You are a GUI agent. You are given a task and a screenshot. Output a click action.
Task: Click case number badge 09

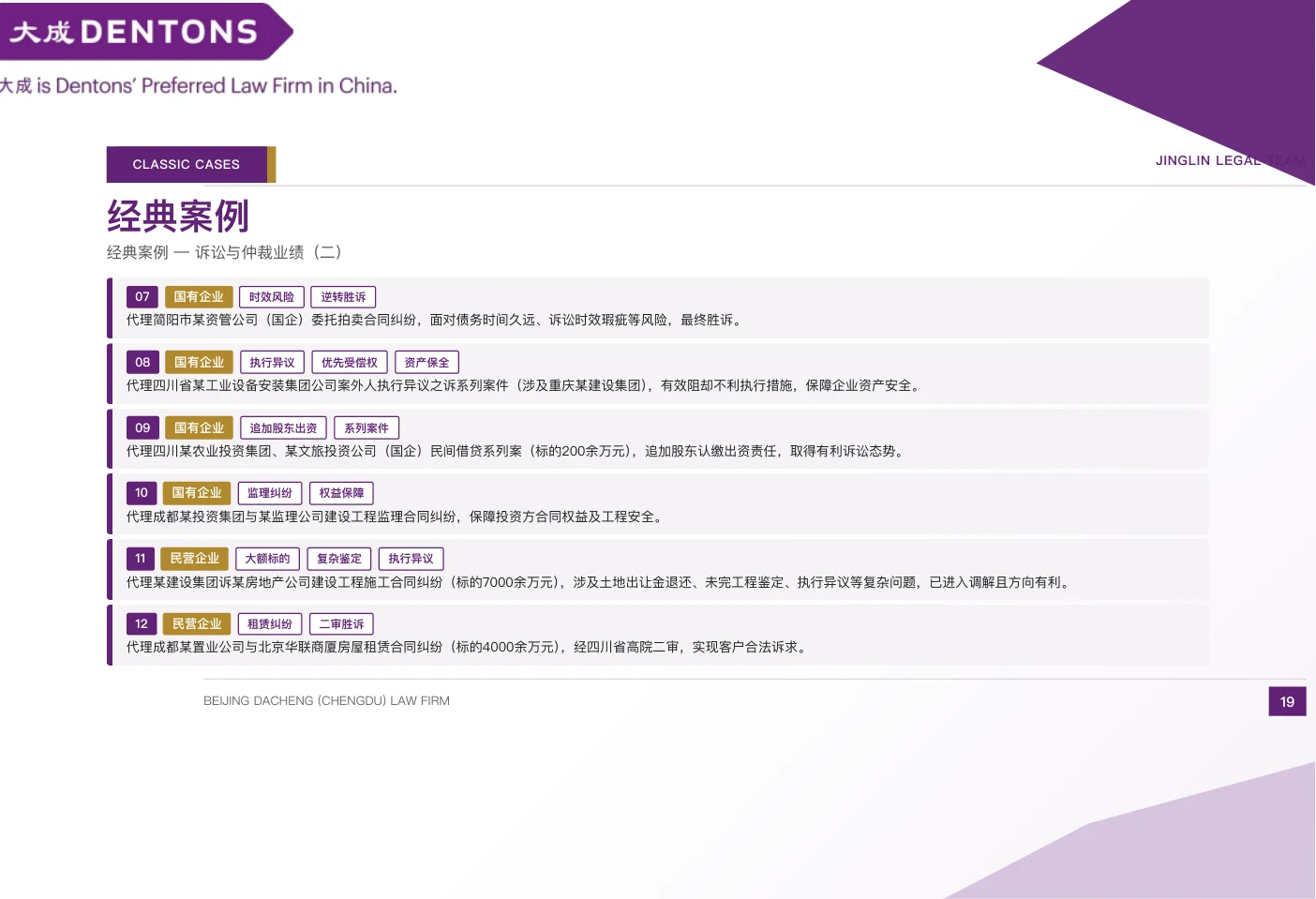pos(142,428)
